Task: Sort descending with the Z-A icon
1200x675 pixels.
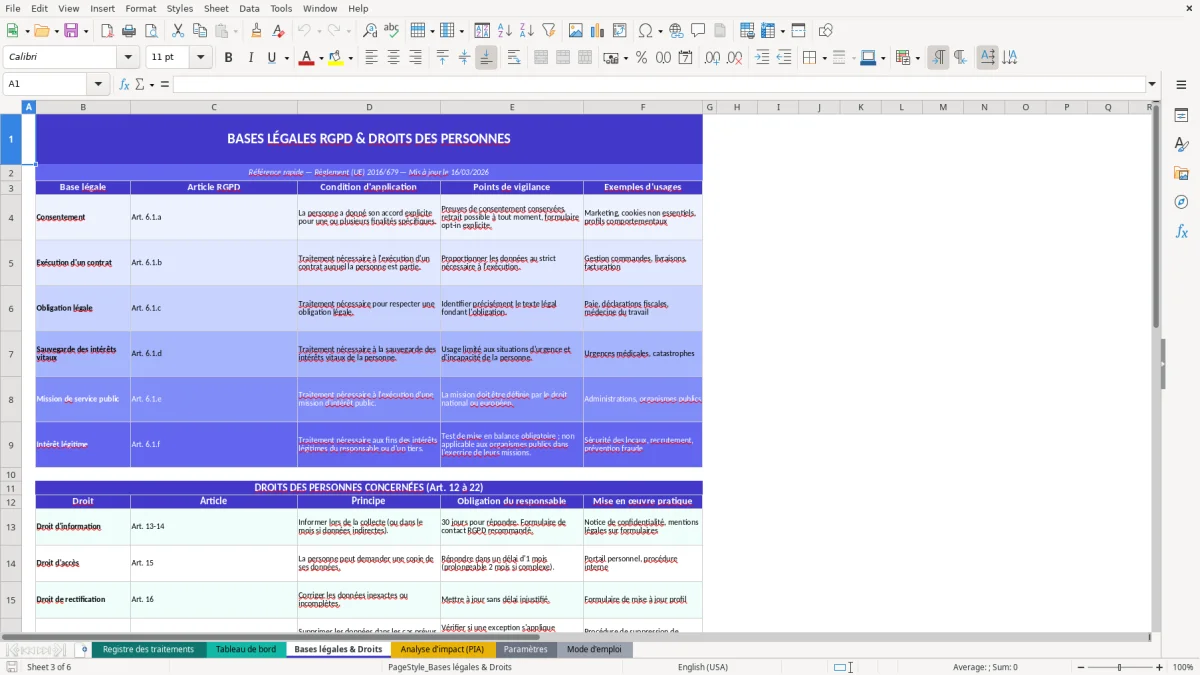Action: click(526, 31)
